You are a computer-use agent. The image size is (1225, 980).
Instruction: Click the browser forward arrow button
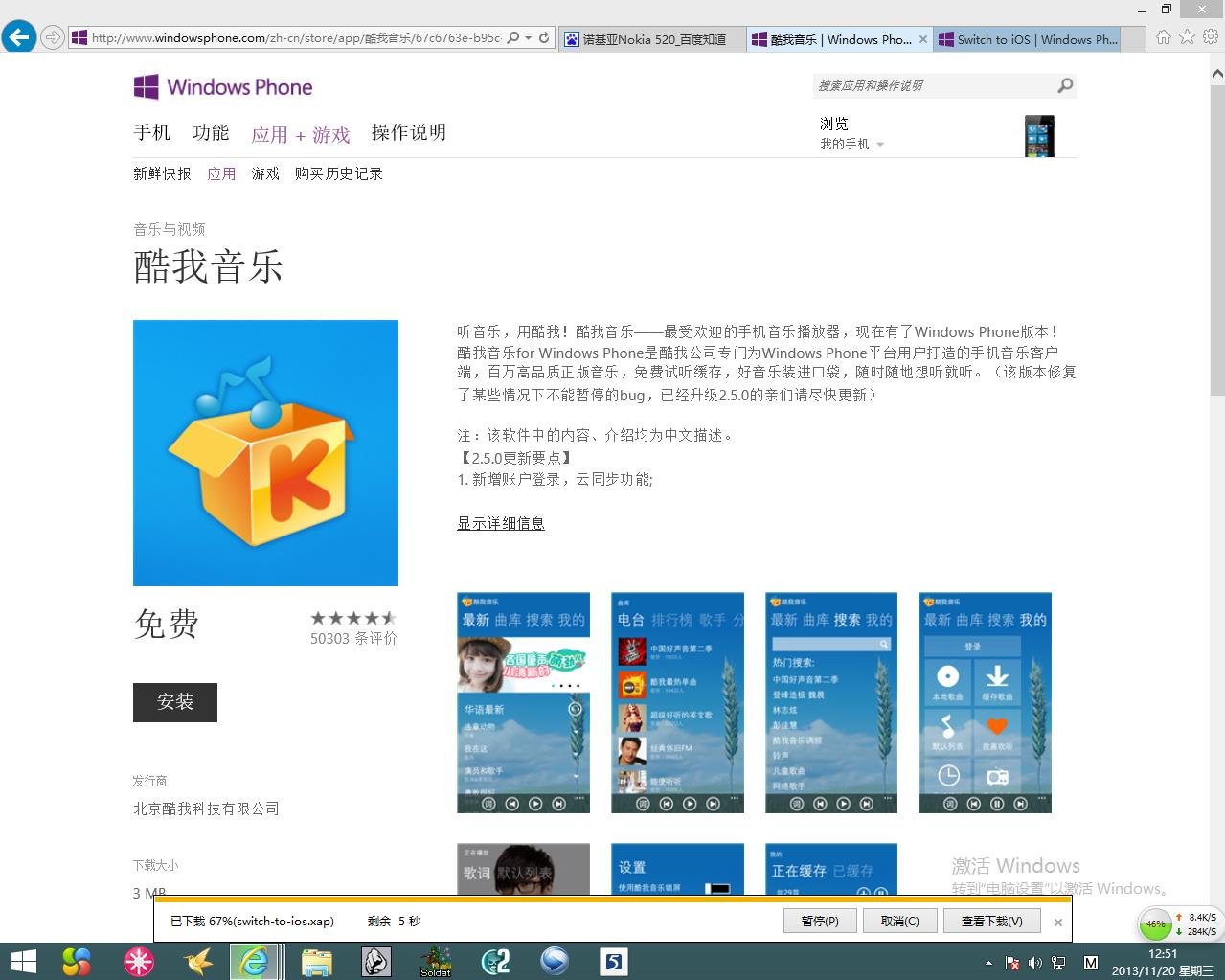52,38
